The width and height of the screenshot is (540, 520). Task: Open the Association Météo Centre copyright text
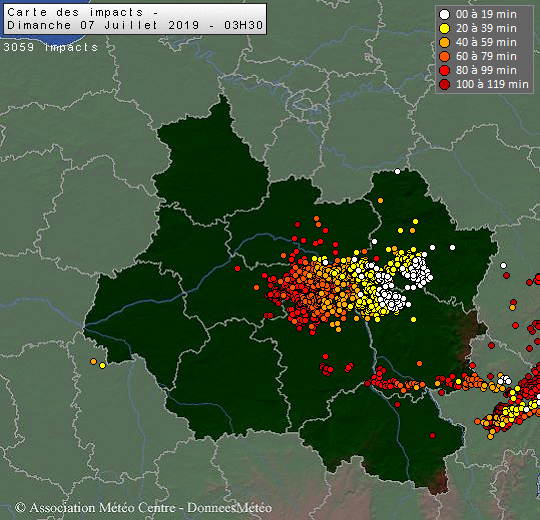[144, 508]
